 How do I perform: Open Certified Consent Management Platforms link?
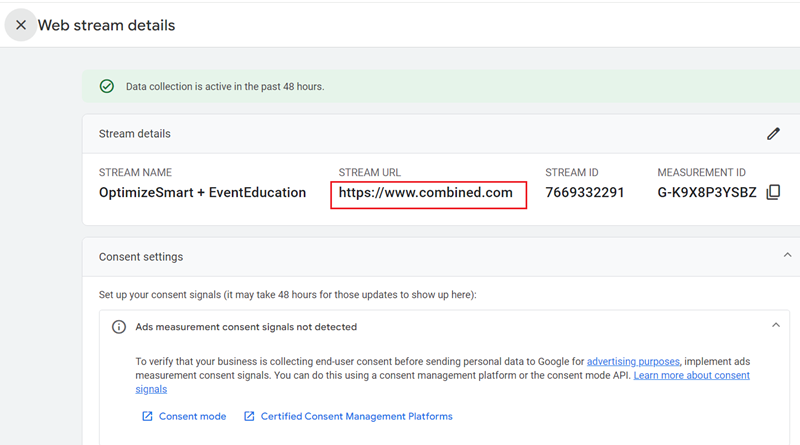[357, 416]
